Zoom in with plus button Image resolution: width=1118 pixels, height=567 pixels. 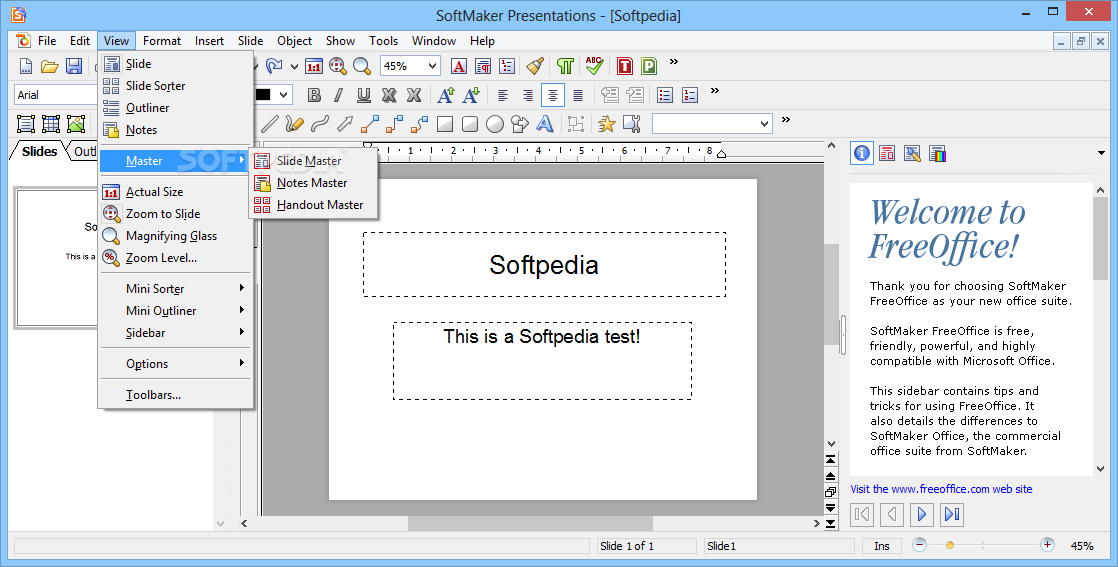[x=1047, y=545]
